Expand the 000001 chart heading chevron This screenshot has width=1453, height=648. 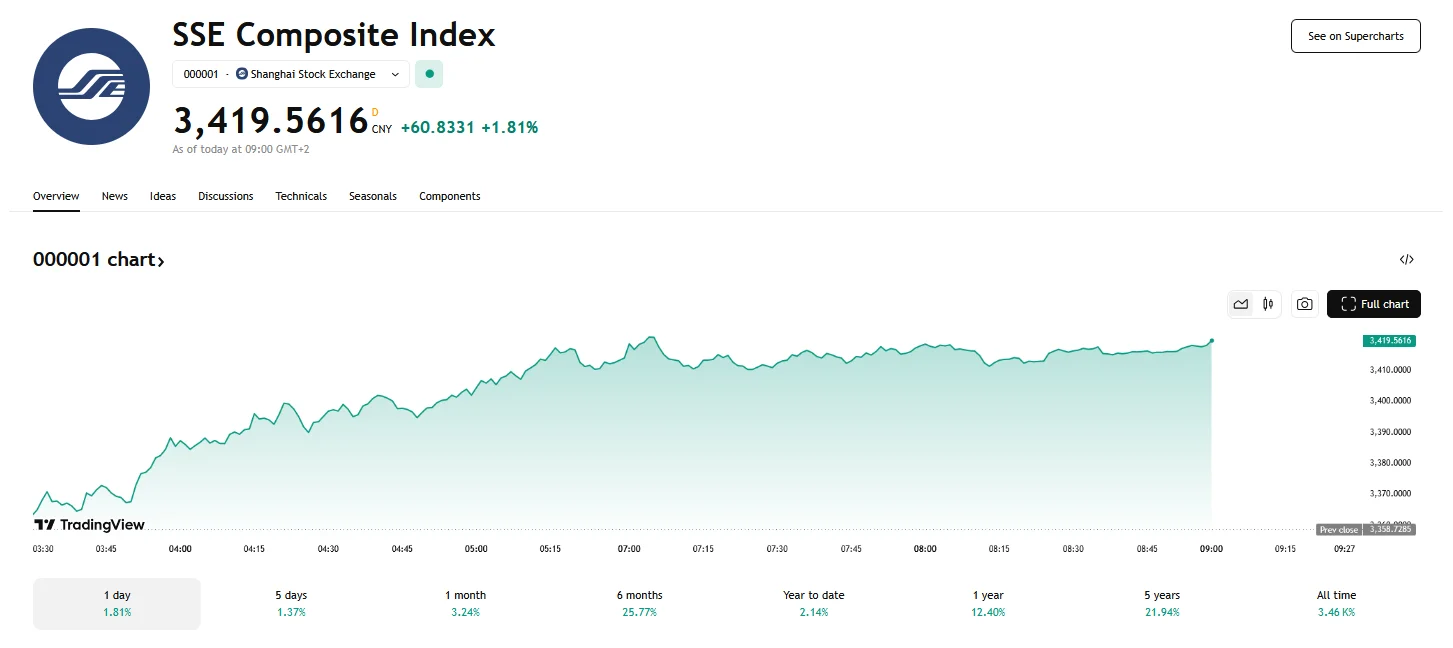163,260
